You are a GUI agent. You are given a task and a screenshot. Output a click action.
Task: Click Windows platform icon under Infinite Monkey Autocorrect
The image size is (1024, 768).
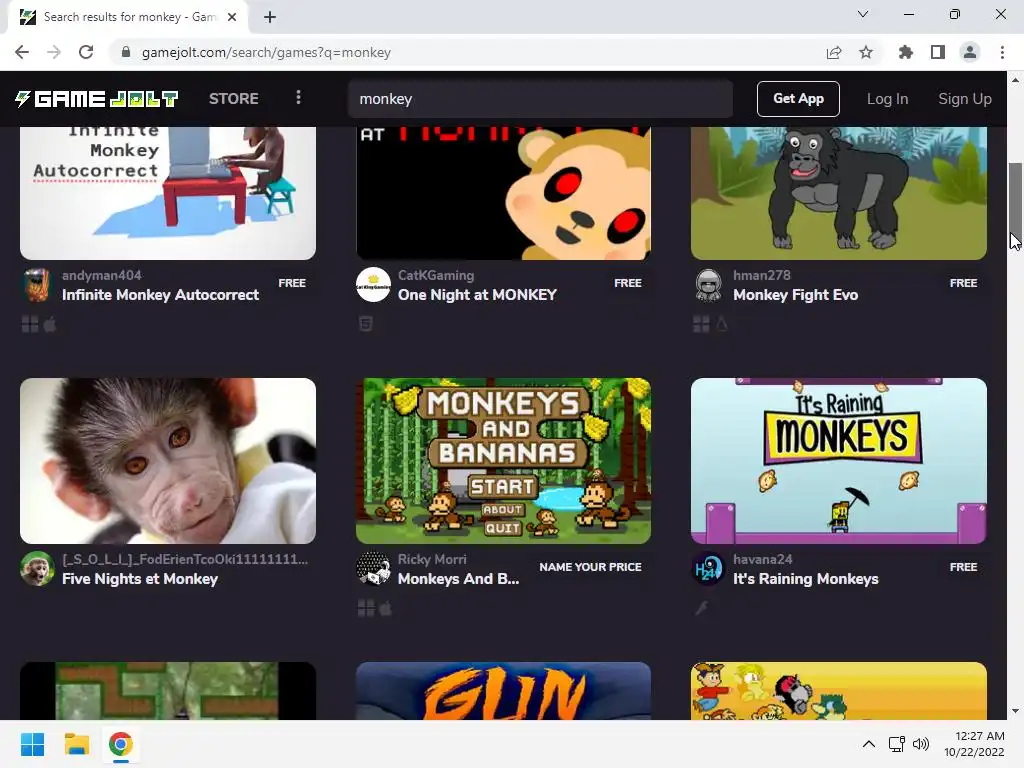click(x=30, y=324)
